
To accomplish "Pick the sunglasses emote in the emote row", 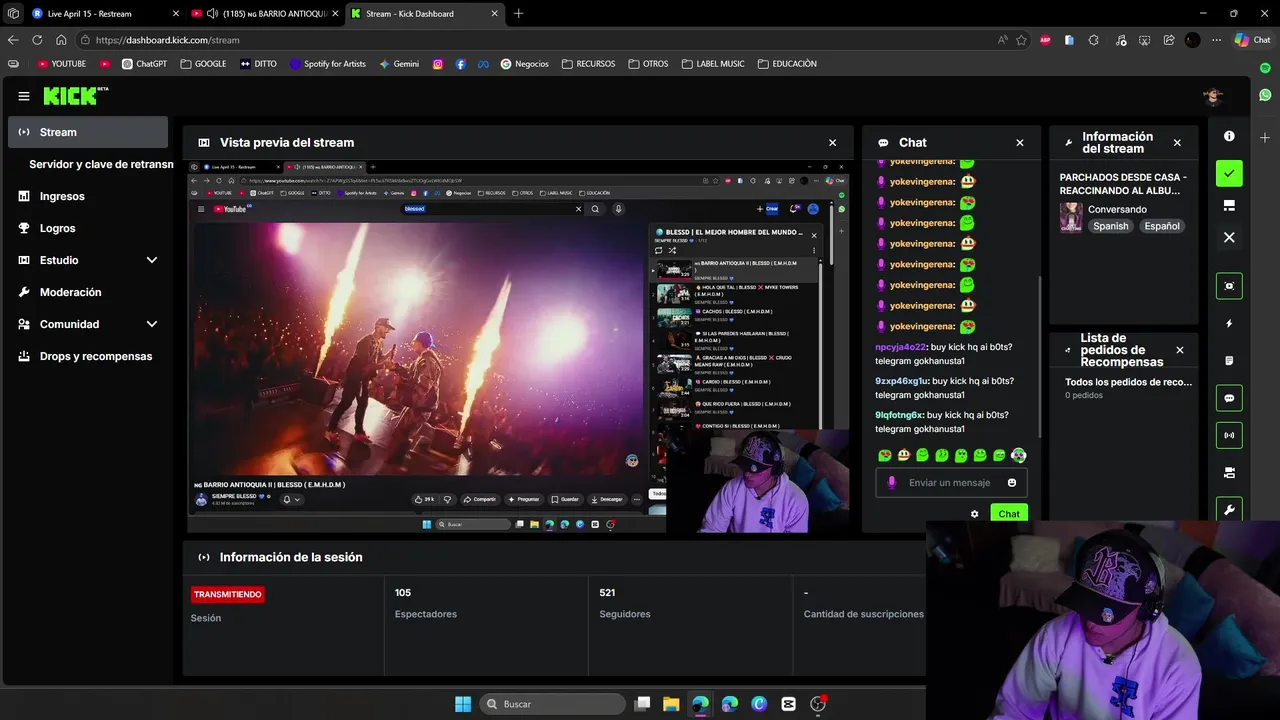I will pyautogui.click(x=1018, y=455).
